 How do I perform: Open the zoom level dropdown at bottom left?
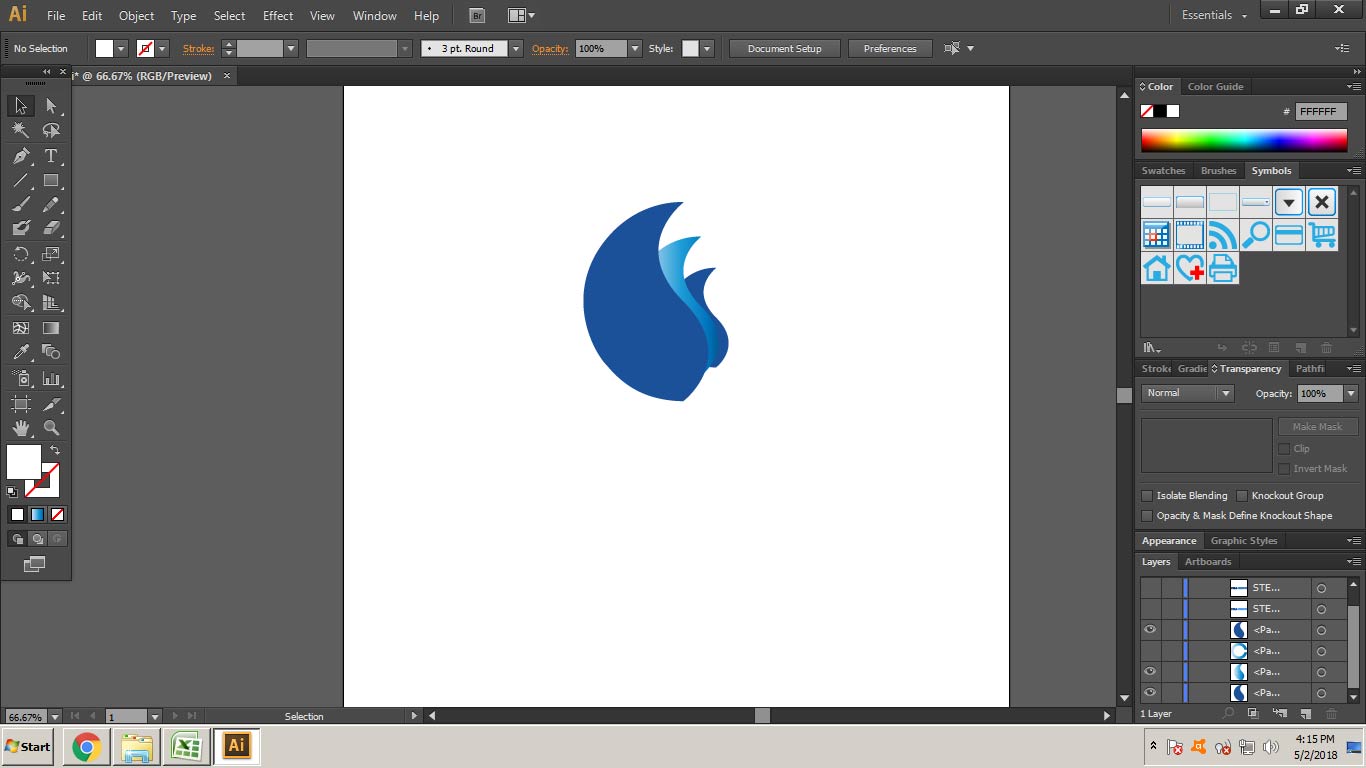click(x=54, y=716)
